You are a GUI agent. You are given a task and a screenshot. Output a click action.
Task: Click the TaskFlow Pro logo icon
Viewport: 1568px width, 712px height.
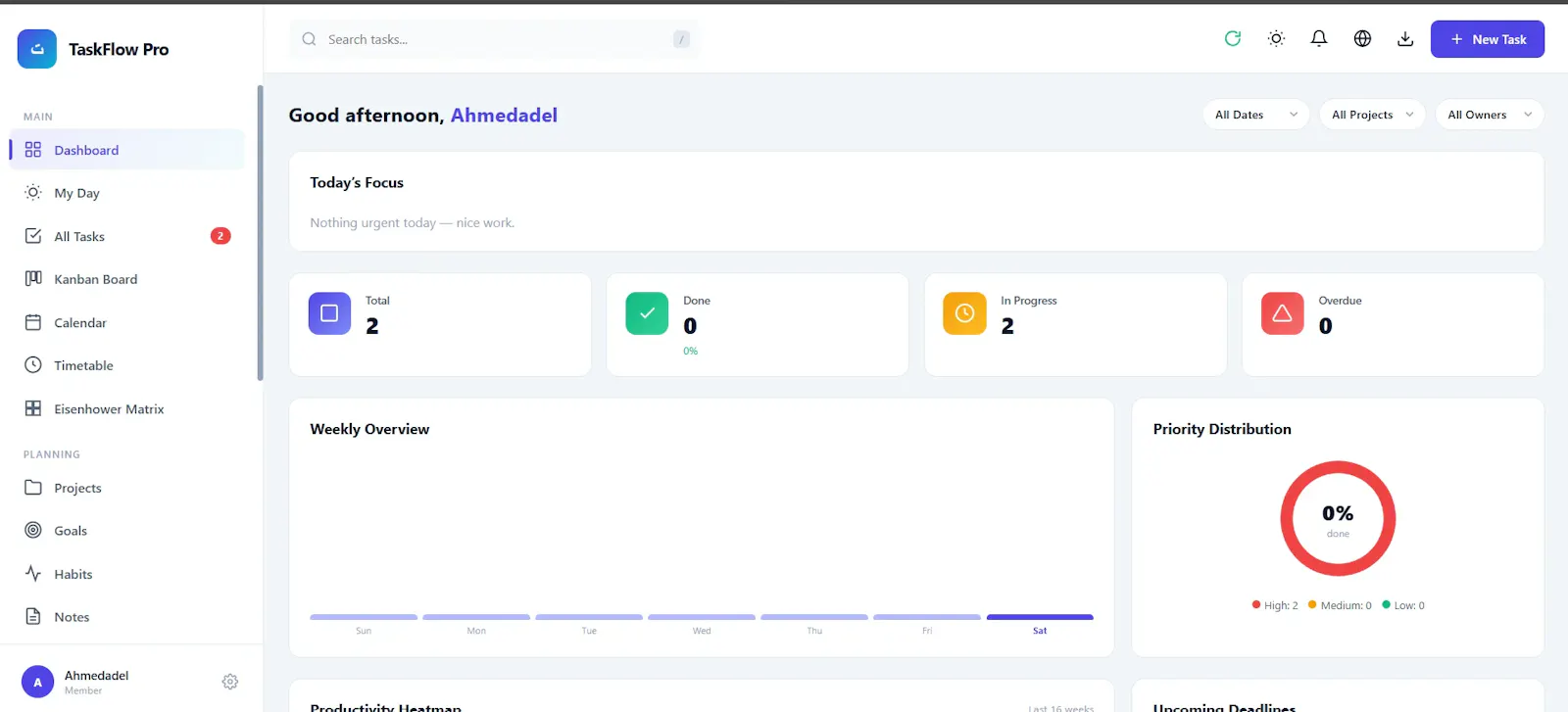pos(37,49)
